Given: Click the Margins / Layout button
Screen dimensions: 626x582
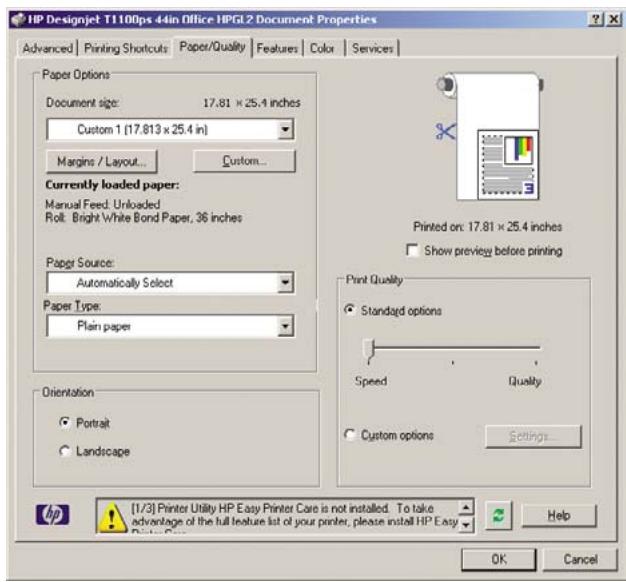Looking at the screenshot, I should pyautogui.click(x=102, y=161).
